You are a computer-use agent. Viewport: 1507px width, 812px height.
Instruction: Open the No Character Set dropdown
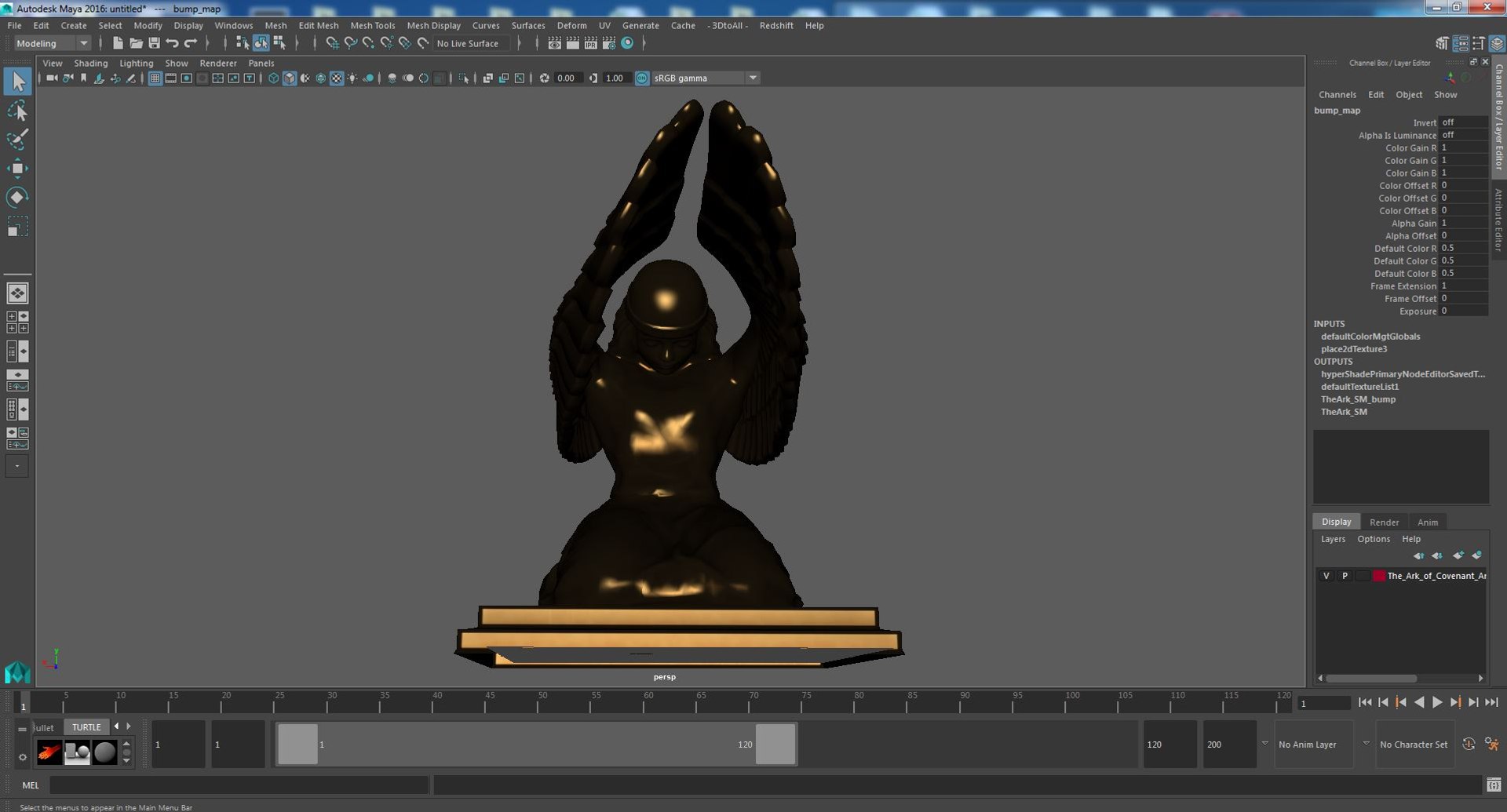point(1366,744)
